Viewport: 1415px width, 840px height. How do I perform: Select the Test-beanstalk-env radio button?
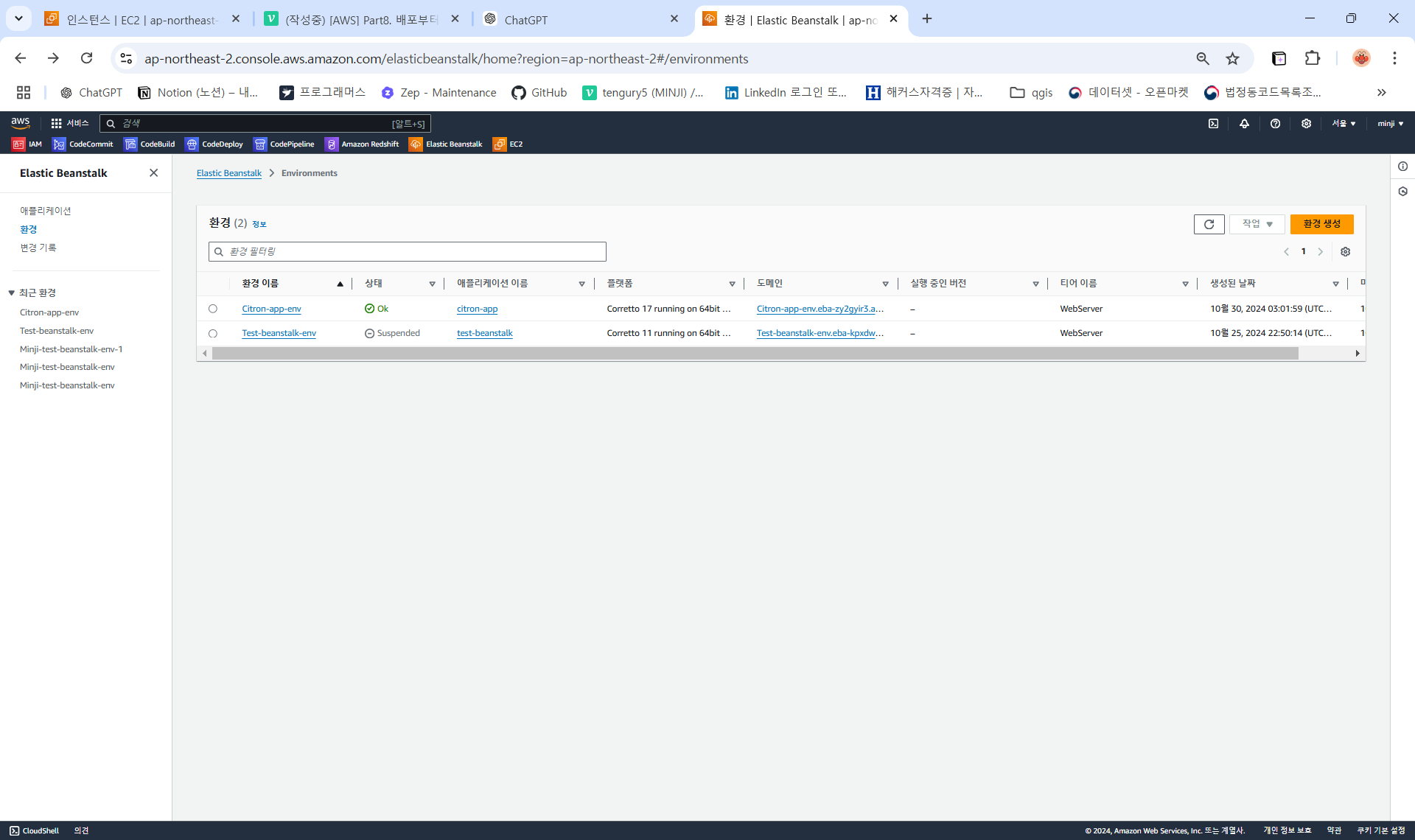point(213,334)
